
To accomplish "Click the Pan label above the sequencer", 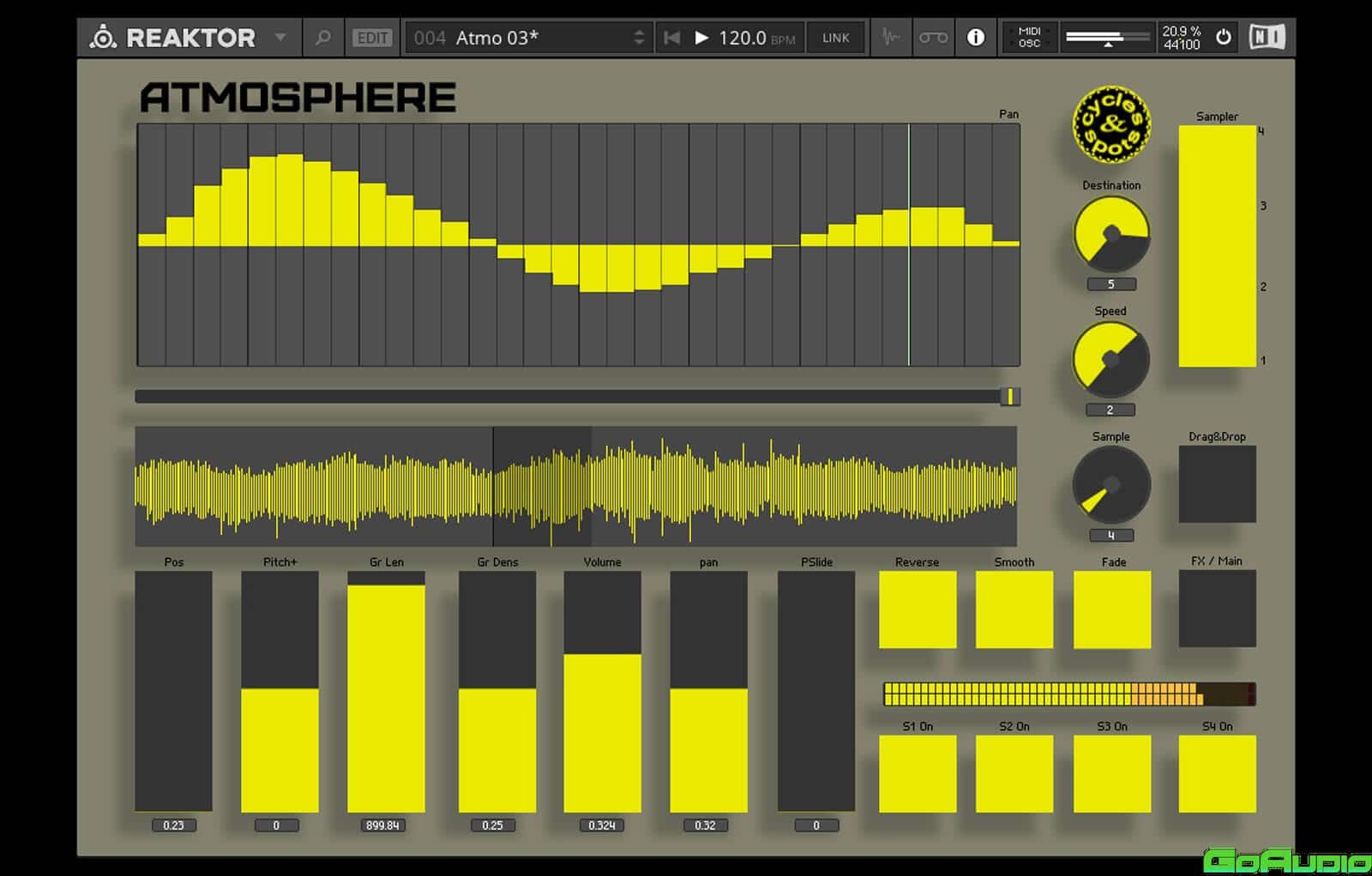I will pyautogui.click(x=1008, y=114).
